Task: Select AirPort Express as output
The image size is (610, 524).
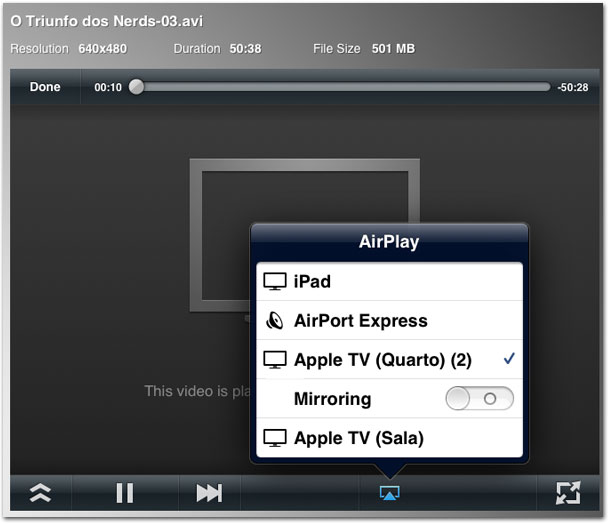Action: point(389,321)
